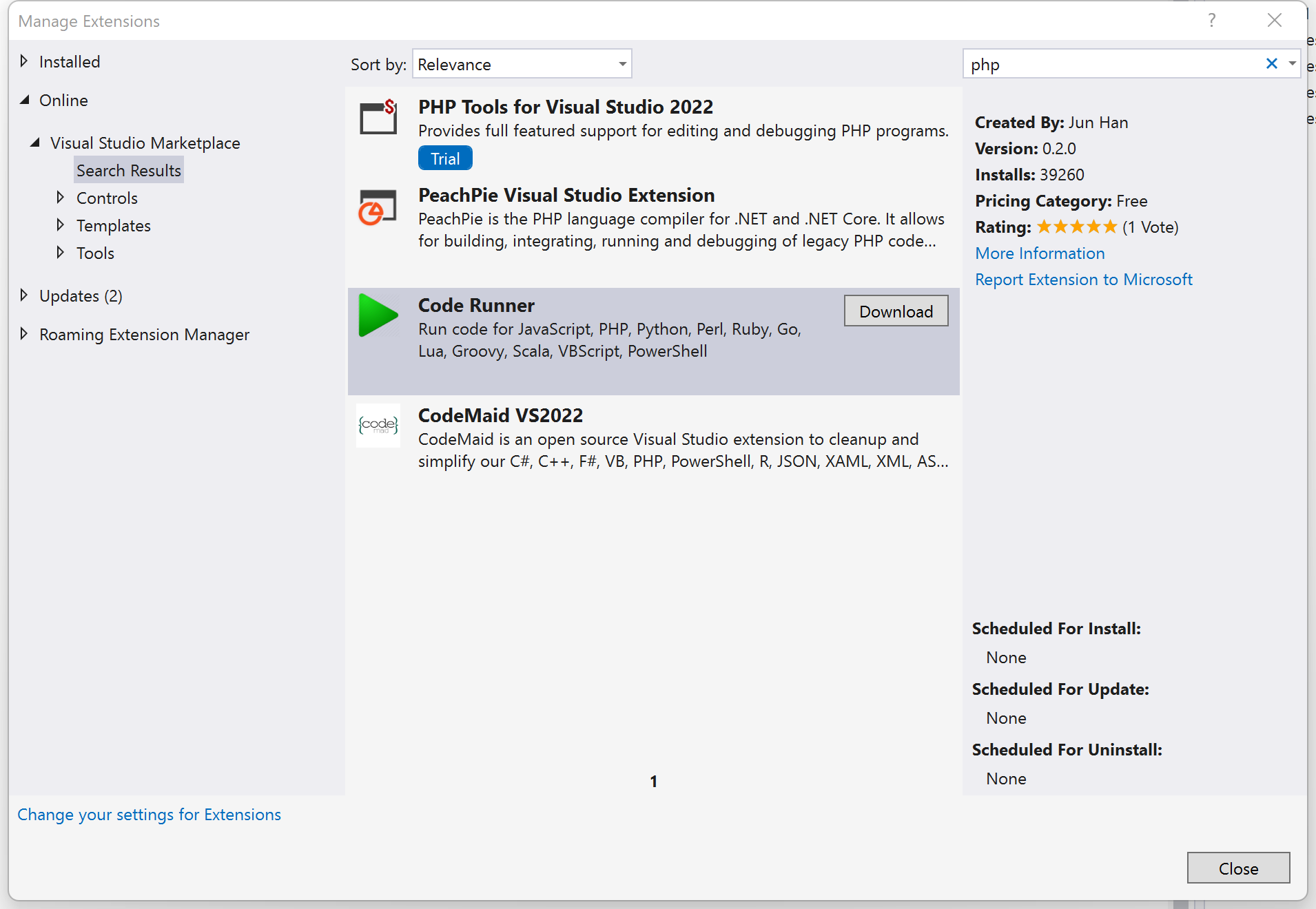Image resolution: width=1316 pixels, height=909 pixels.
Task: Click the PeachPie description text
Action: [x=681, y=229]
